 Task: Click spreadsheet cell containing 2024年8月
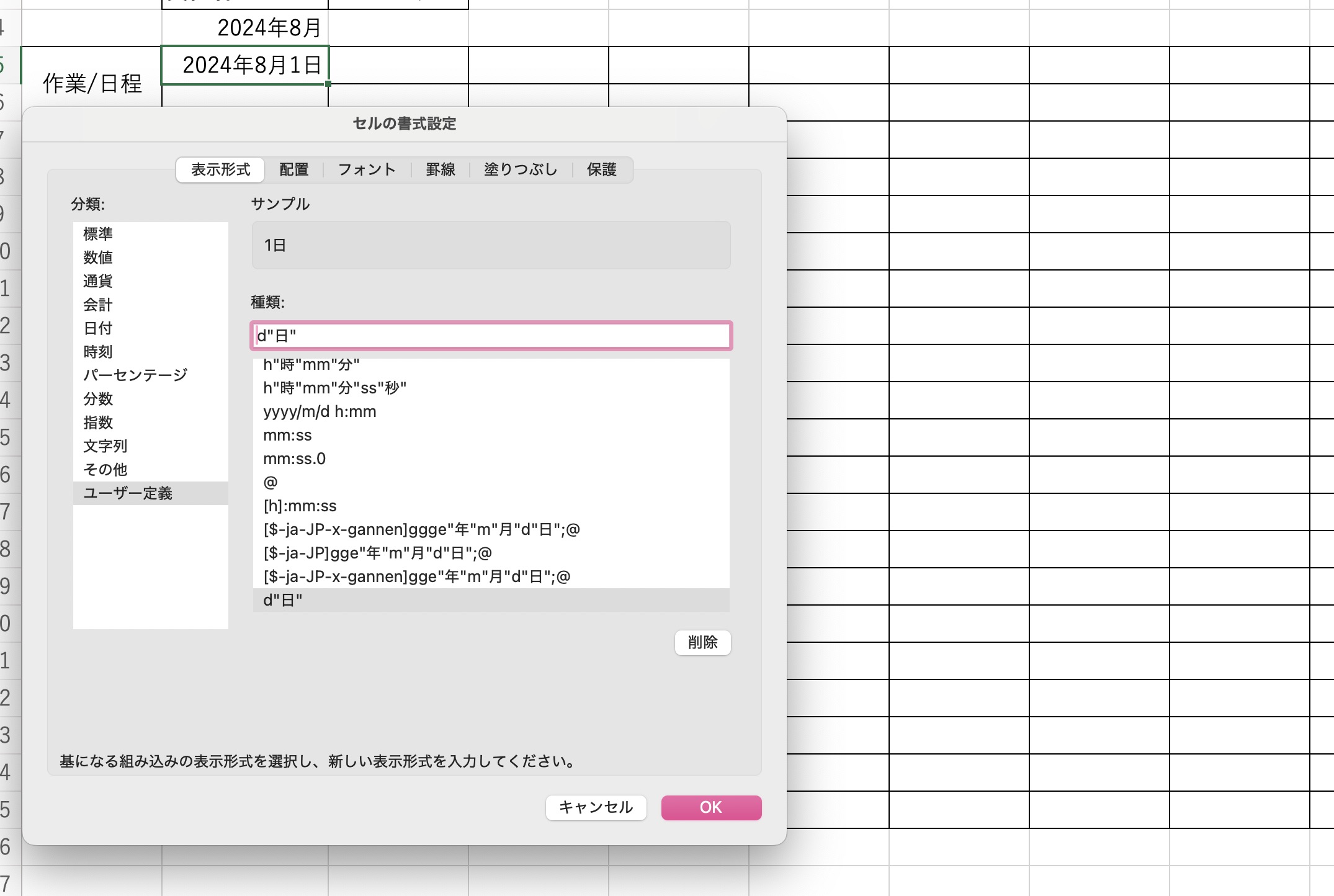pyautogui.click(x=245, y=28)
